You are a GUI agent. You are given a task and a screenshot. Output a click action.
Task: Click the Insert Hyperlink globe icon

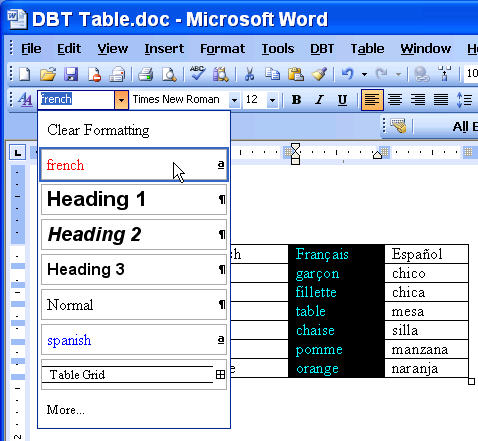(x=421, y=74)
